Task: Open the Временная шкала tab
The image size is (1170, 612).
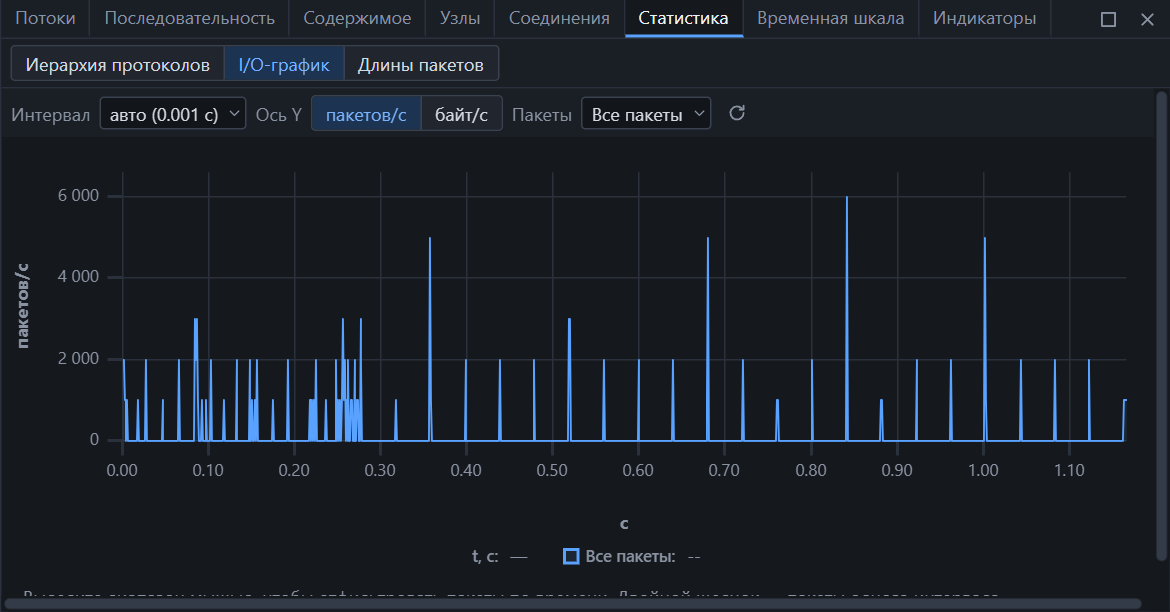Action: [x=830, y=19]
